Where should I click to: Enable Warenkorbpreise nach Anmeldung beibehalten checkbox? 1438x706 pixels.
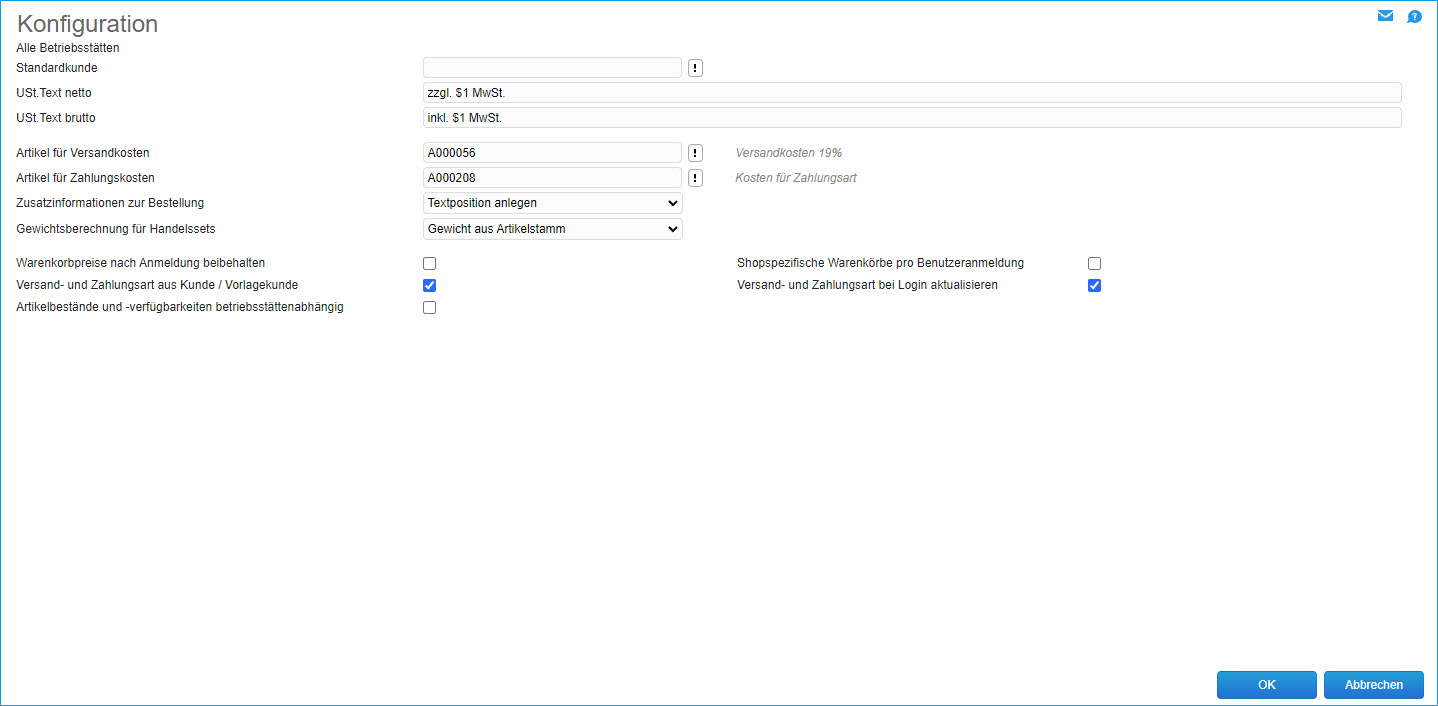pyautogui.click(x=430, y=264)
